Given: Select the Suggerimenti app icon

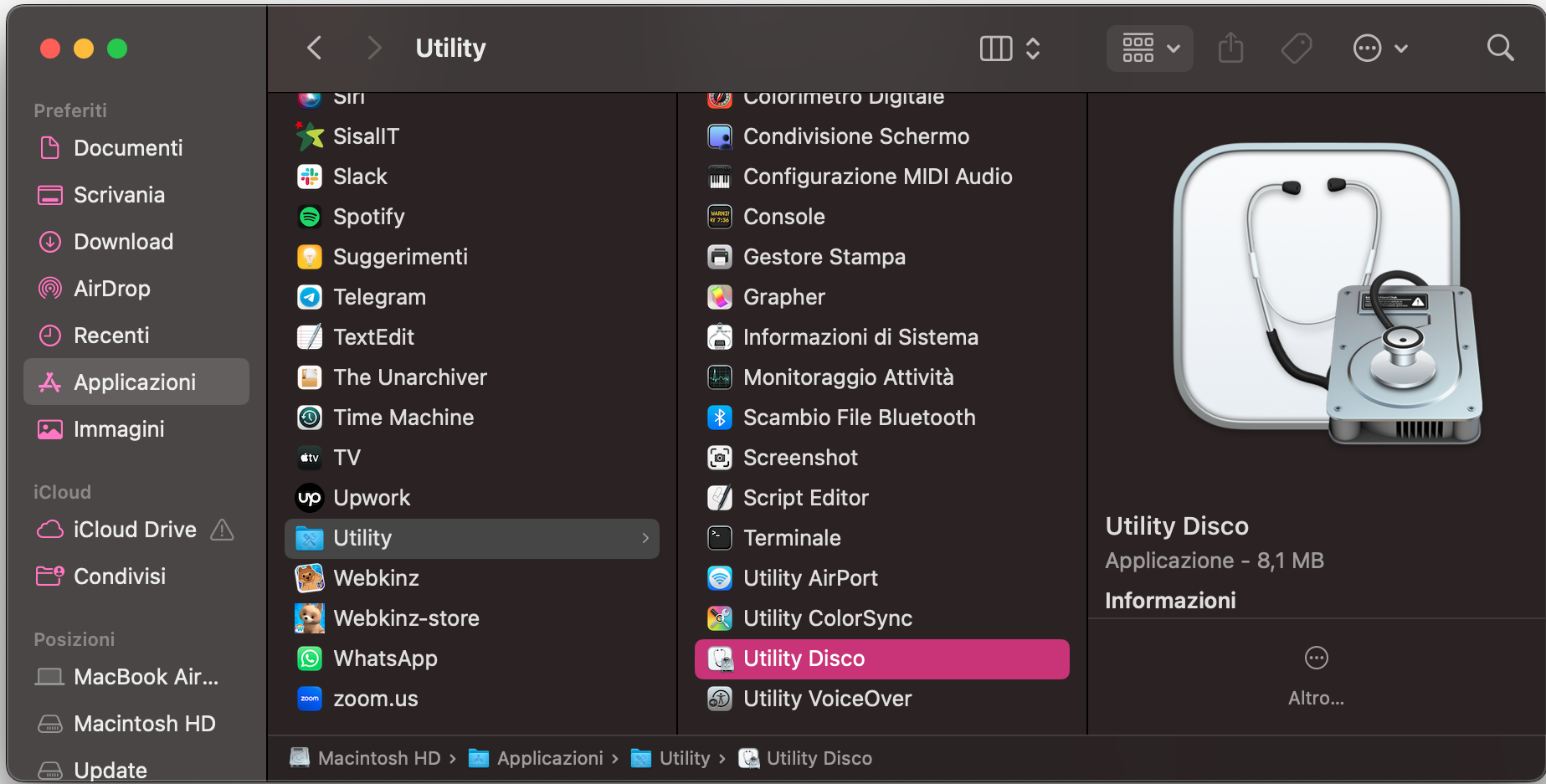Looking at the screenshot, I should (310, 257).
